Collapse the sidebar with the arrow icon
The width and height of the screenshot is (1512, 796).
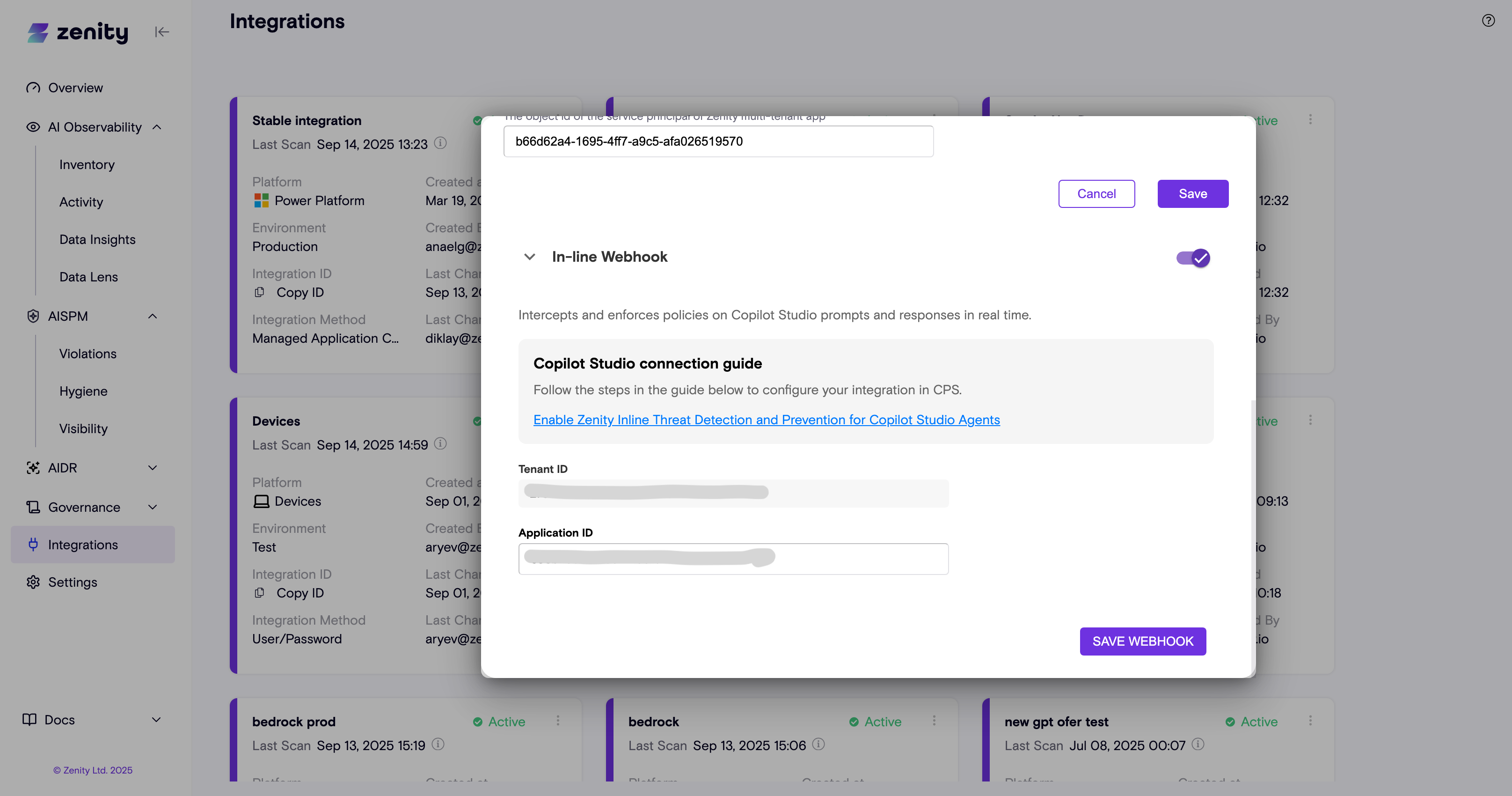coord(161,32)
